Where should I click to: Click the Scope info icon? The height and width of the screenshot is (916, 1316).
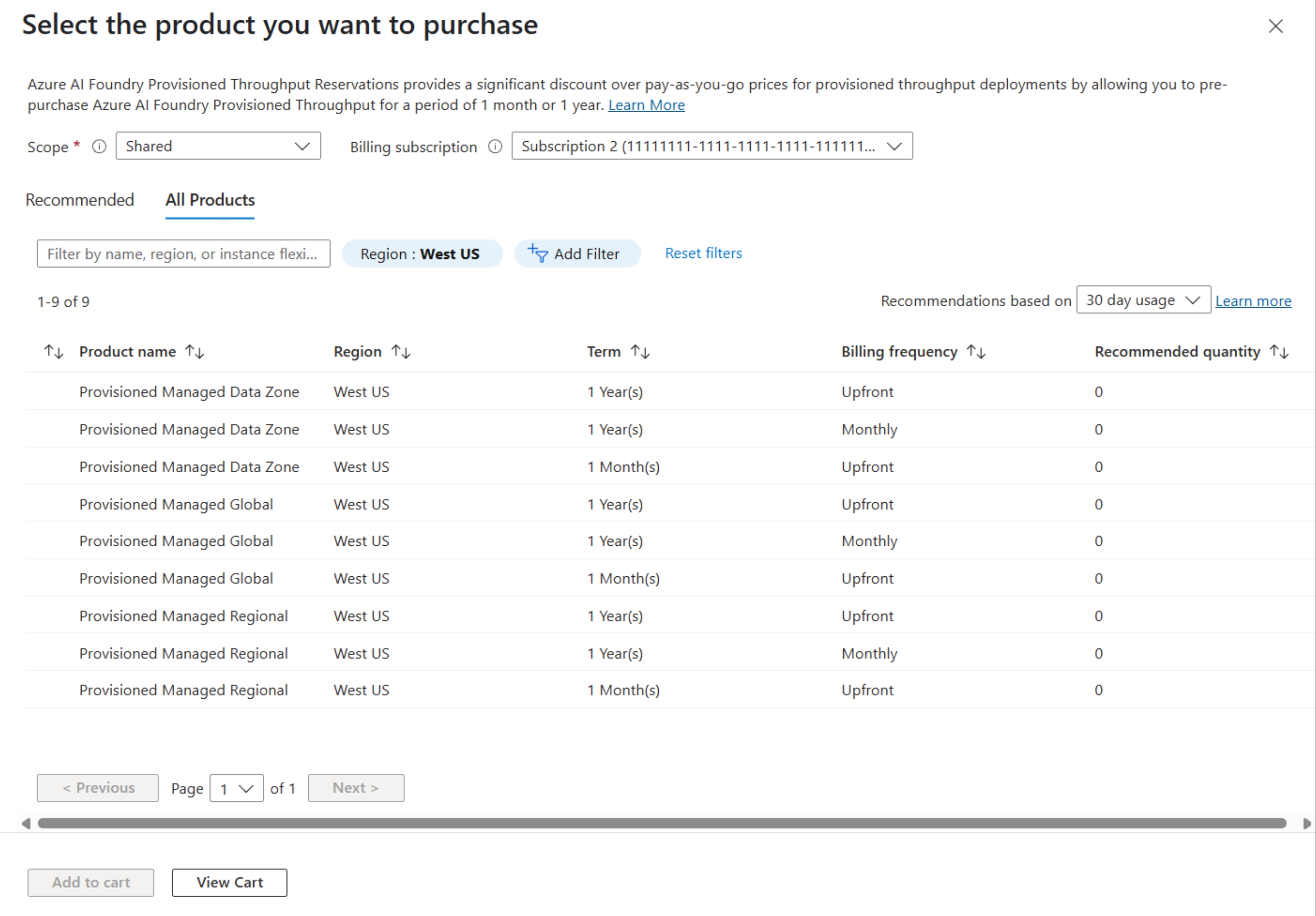(x=99, y=147)
